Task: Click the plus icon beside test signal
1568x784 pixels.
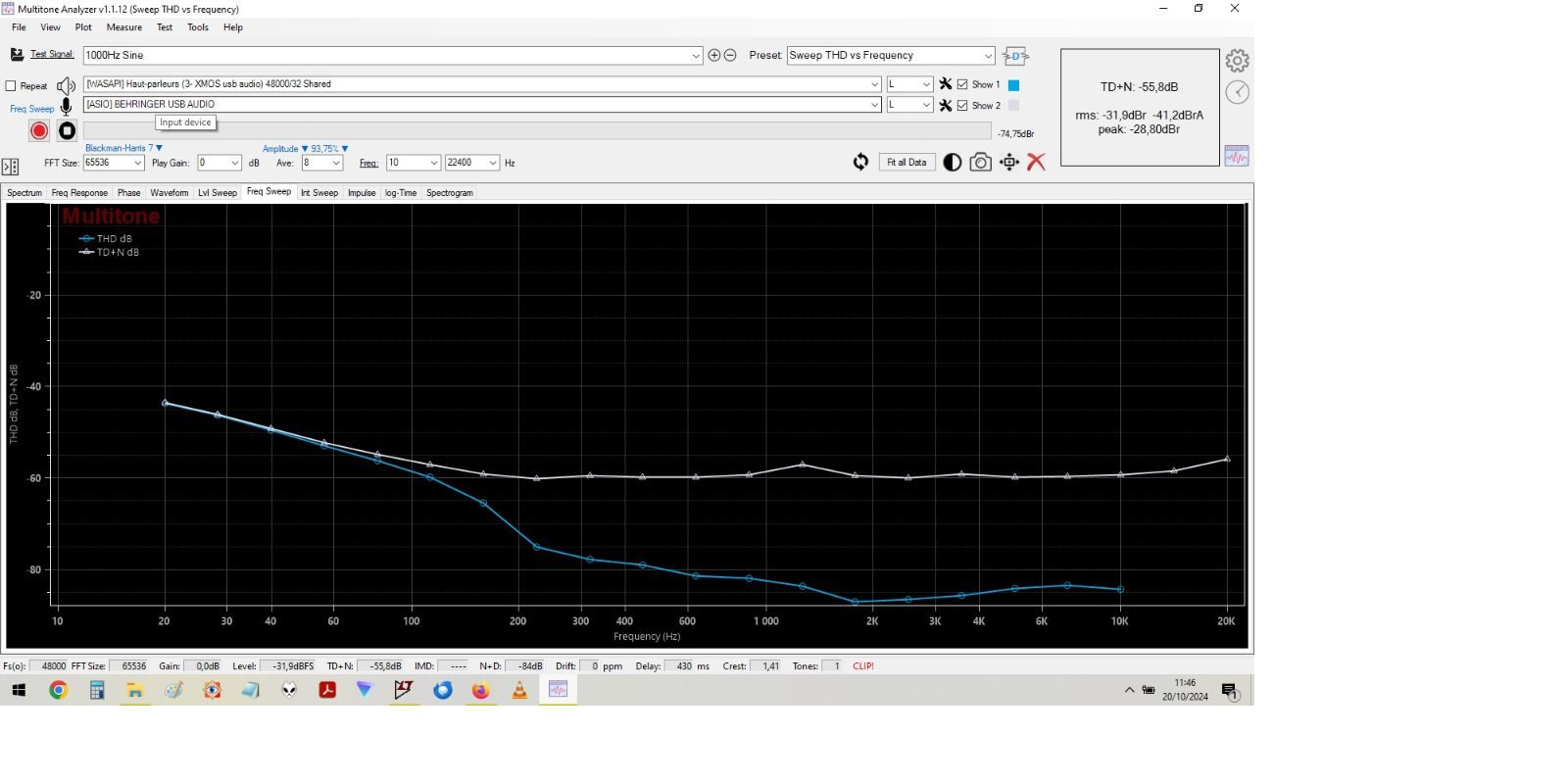Action: [714, 56]
